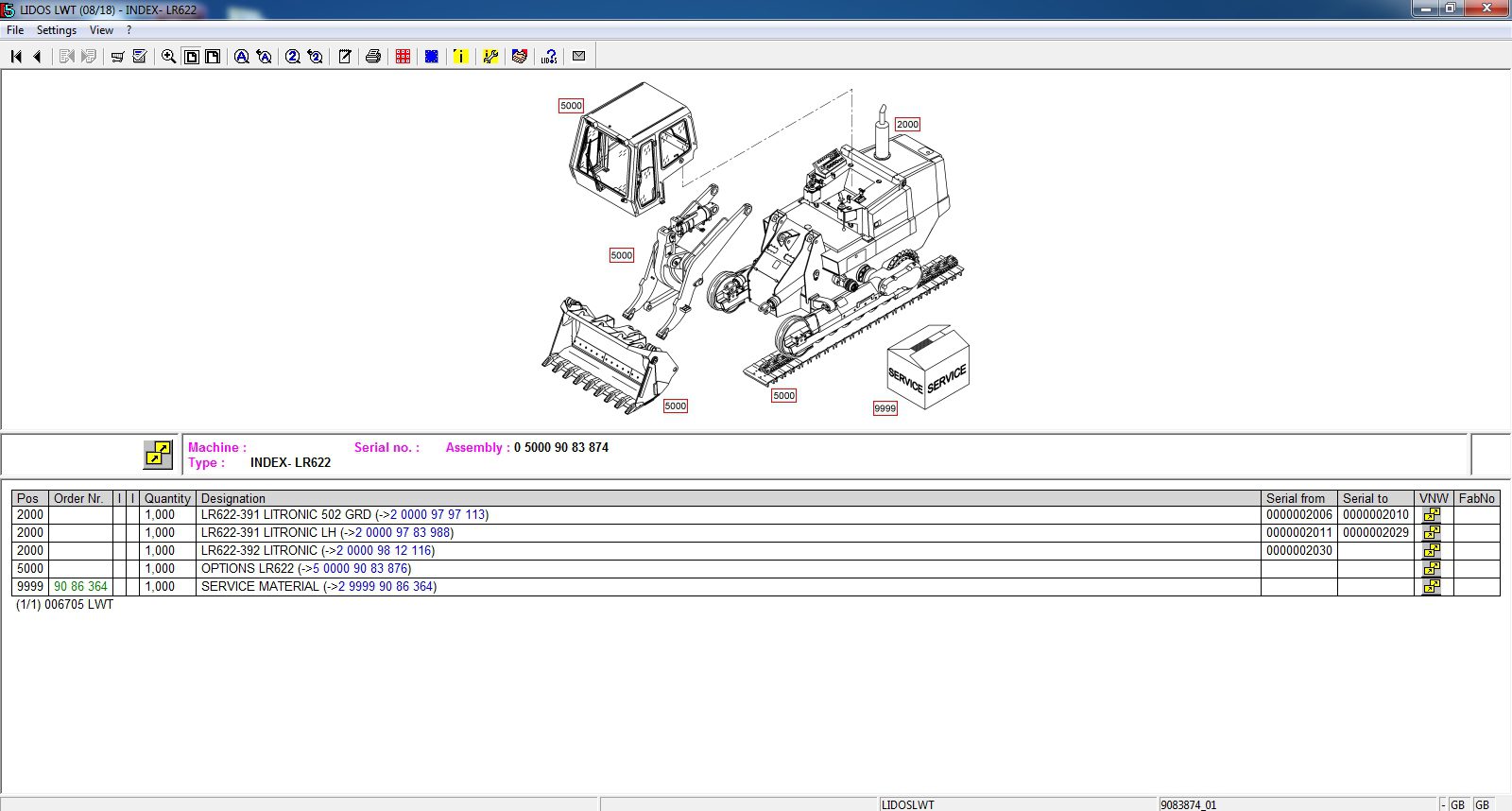This screenshot has height=811, width=1512.
Task: Click the 9999 callout near service box
Action: coord(885,408)
